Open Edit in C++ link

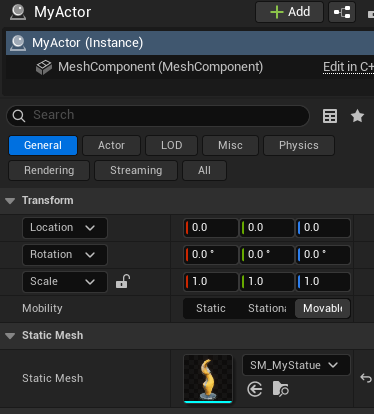pyautogui.click(x=348, y=67)
